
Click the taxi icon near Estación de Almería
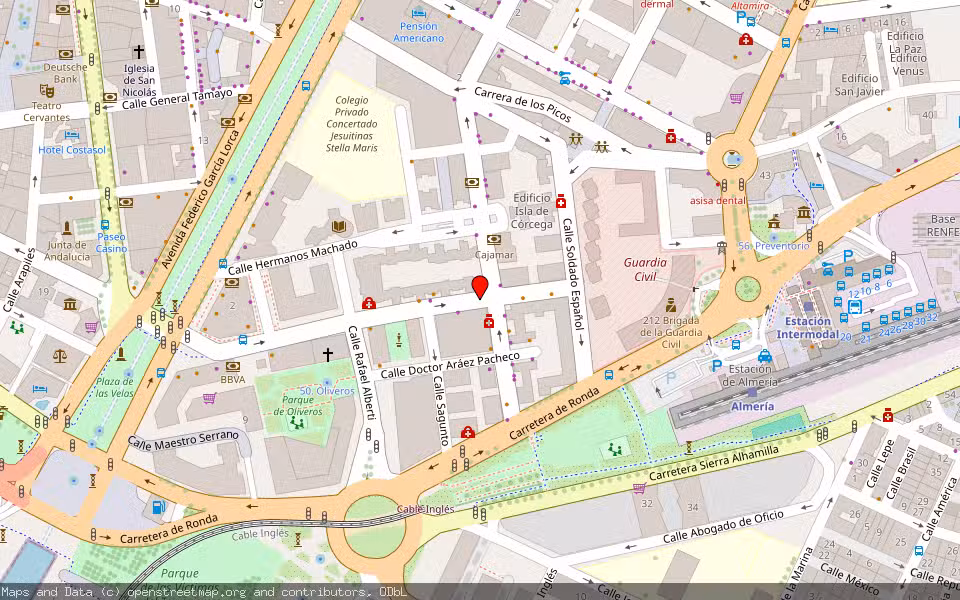point(765,356)
